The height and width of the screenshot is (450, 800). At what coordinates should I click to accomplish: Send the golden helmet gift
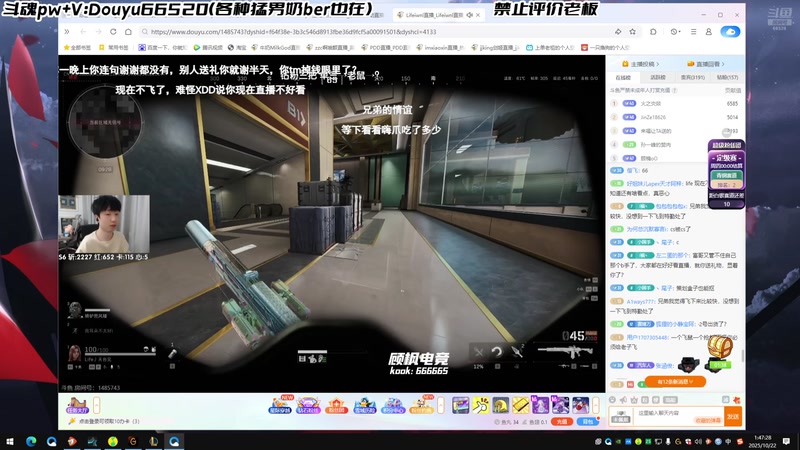(x=501, y=406)
